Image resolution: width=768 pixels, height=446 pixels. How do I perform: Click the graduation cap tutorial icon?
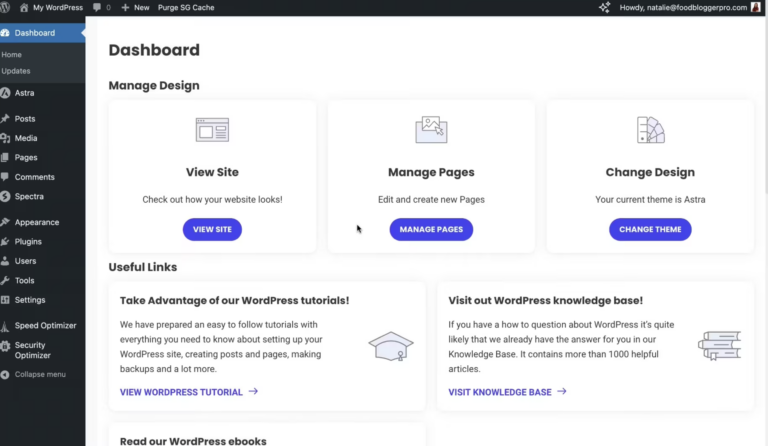(x=391, y=346)
